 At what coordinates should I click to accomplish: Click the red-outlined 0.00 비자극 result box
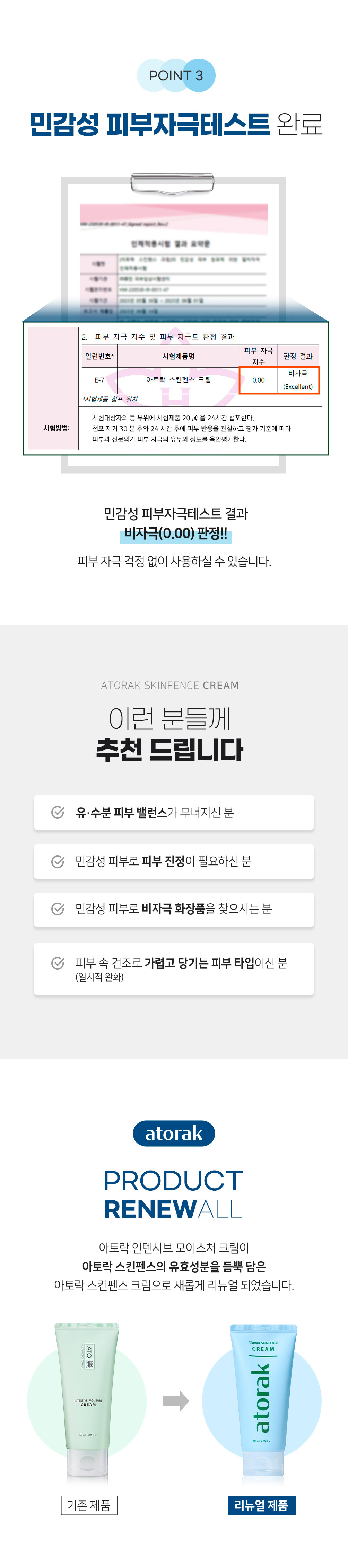[279, 380]
